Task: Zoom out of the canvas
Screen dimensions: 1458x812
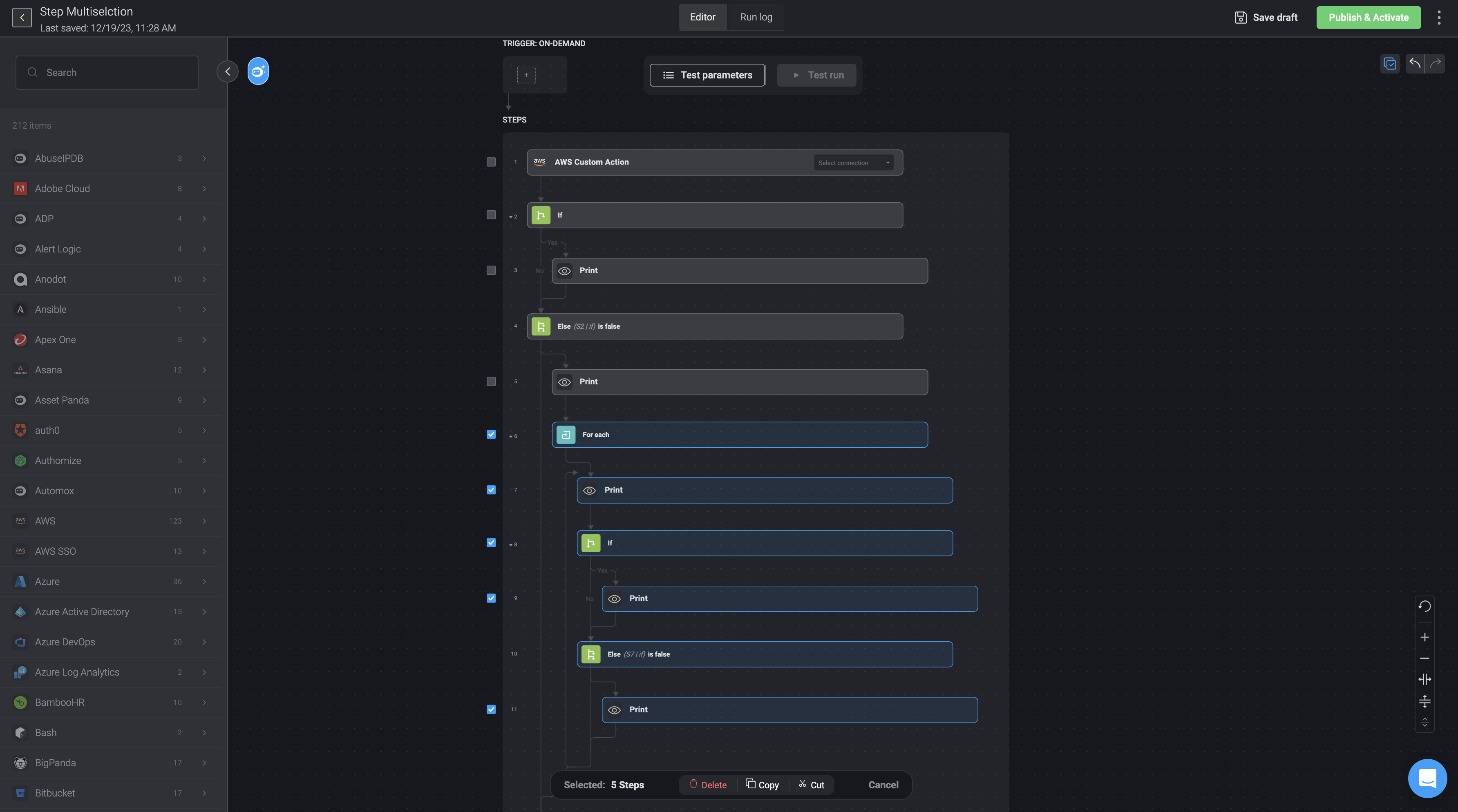Action: click(1424, 658)
